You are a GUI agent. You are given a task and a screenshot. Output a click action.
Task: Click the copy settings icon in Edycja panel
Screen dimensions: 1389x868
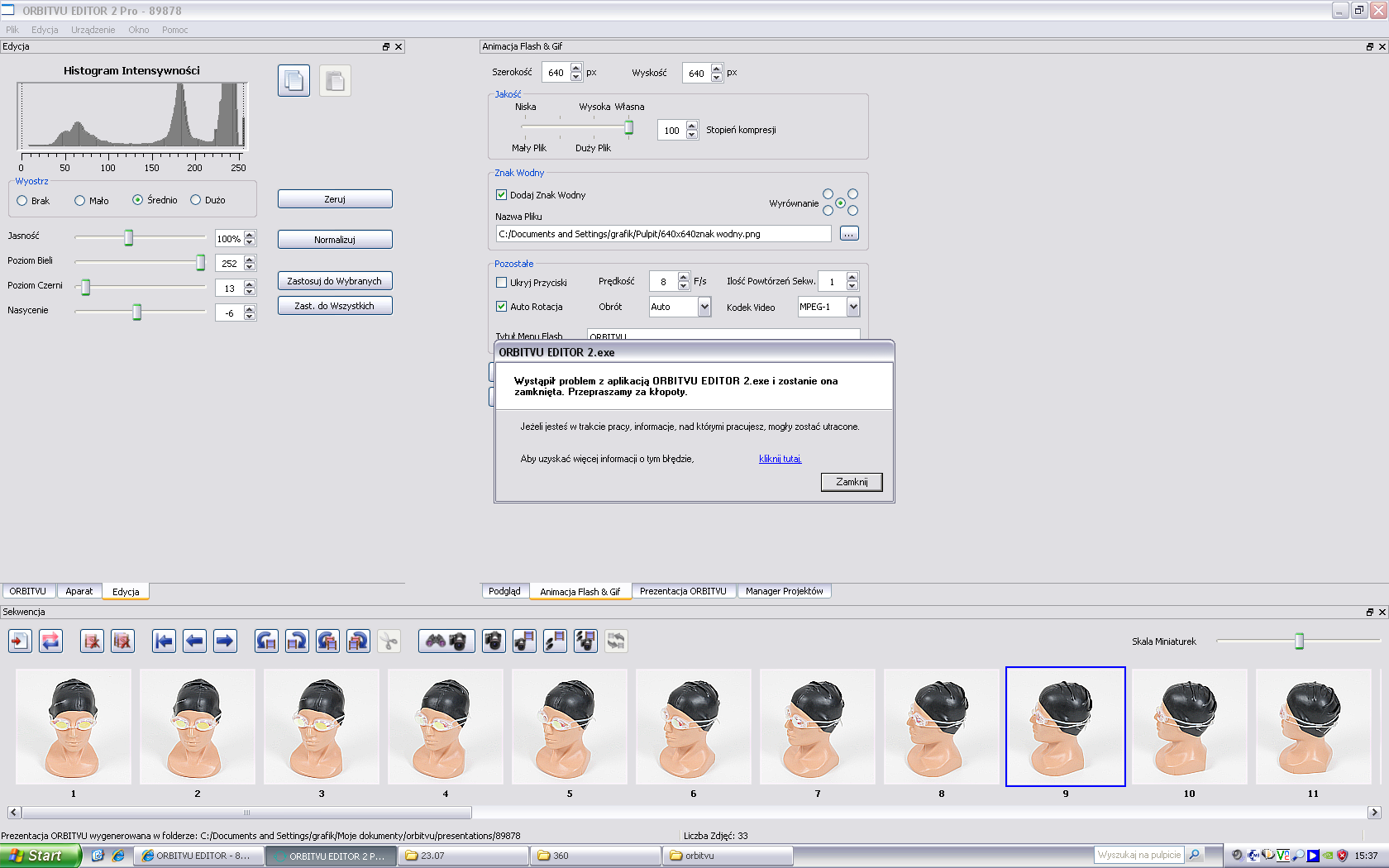coord(294,80)
